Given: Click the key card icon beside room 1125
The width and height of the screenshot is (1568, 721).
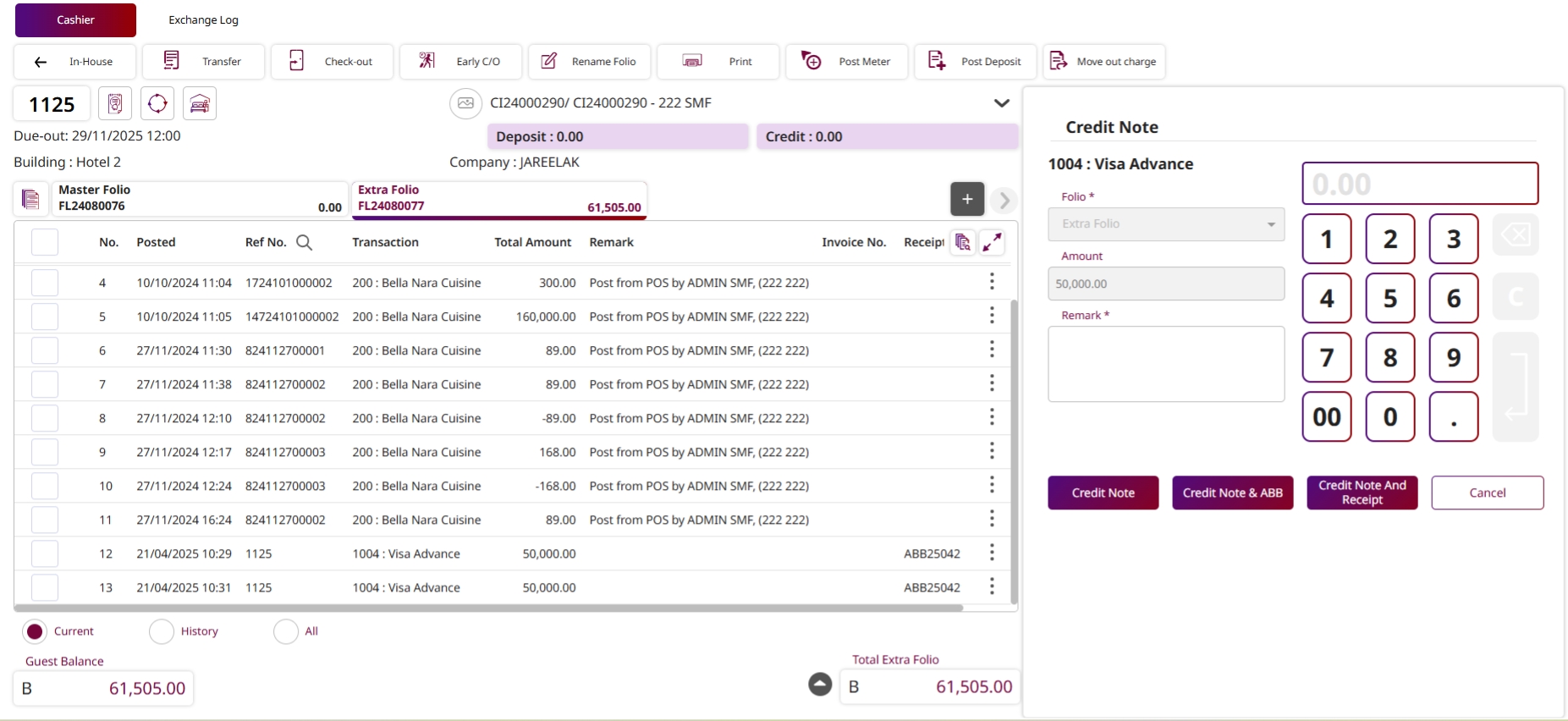Looking at the screenshot, I should point(115,104).
